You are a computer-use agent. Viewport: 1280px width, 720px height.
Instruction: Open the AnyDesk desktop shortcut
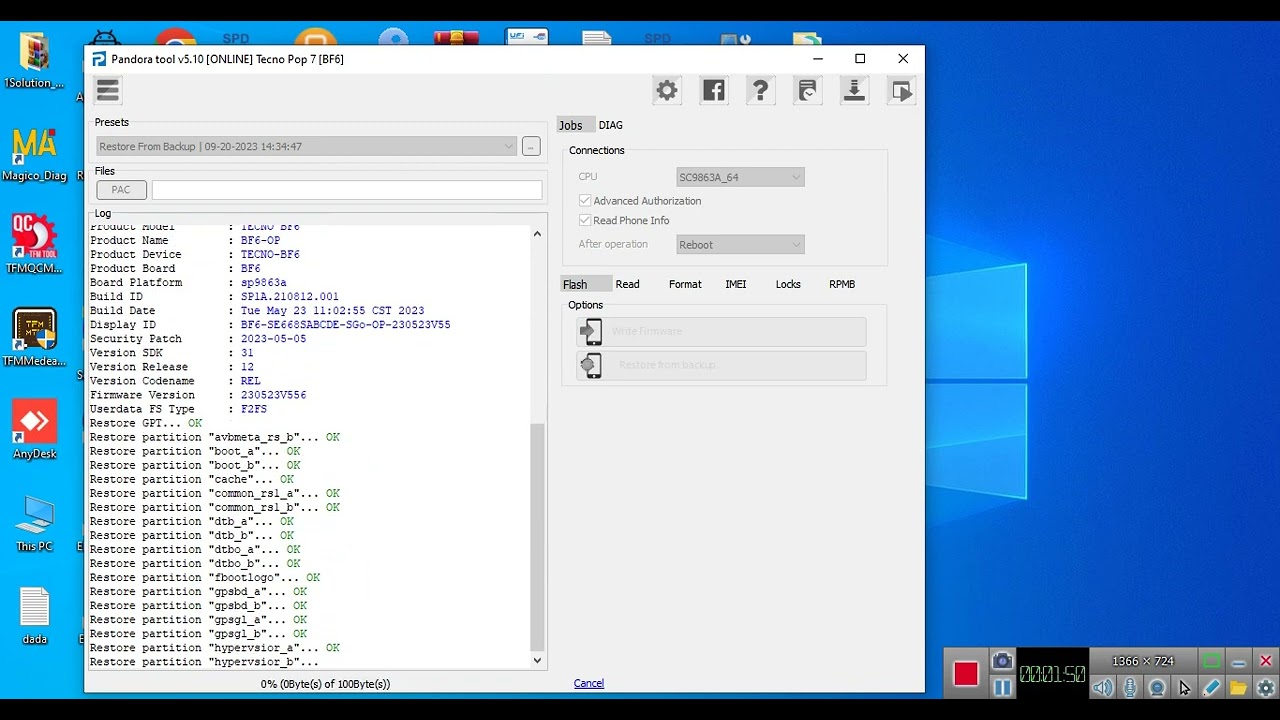point(34,430)
